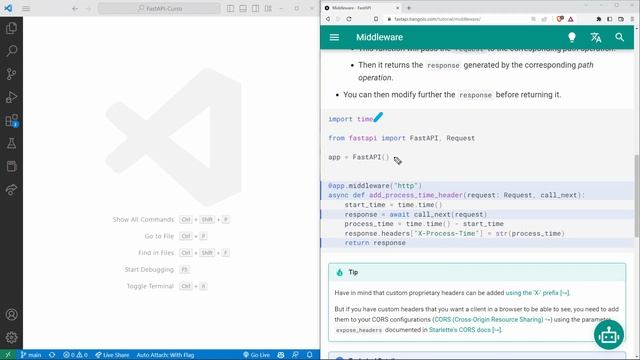This screenshot has height=360, width=640.
Task: Open the Starlette's CORS docs link
Action: click(x=465, y=330)
